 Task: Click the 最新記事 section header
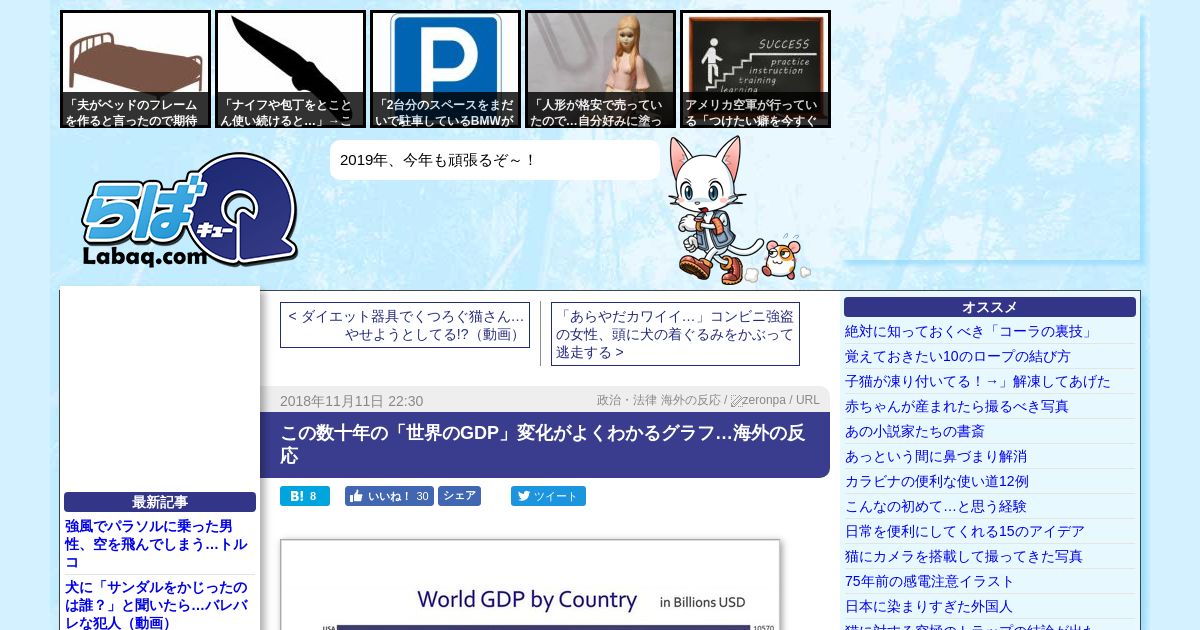160,502
